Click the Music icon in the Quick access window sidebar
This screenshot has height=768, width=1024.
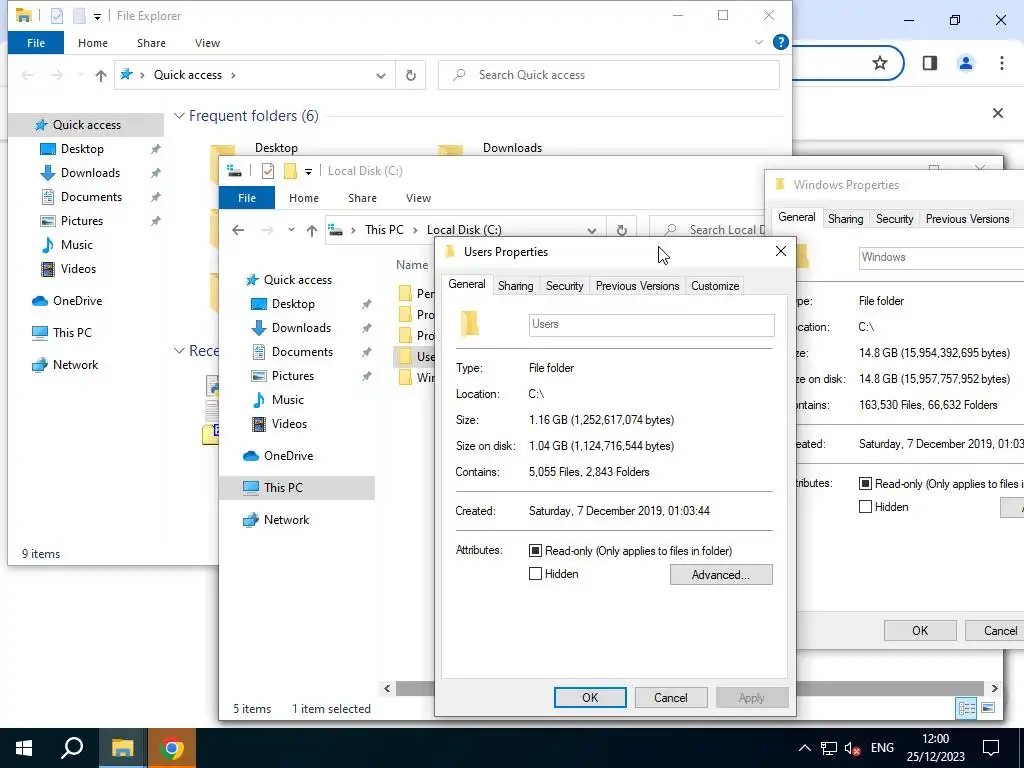(48, 245)
